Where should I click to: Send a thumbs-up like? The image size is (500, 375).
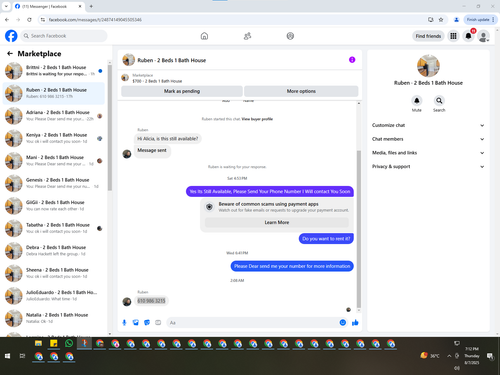tap(355, 322)
